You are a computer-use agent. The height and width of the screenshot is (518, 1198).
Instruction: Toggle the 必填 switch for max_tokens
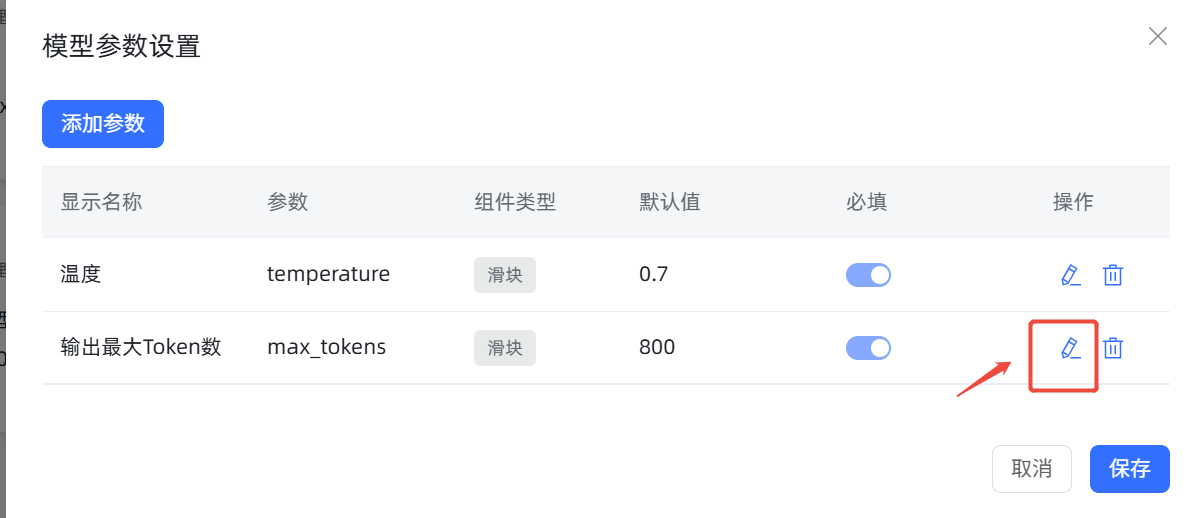[x=868, y=348]
